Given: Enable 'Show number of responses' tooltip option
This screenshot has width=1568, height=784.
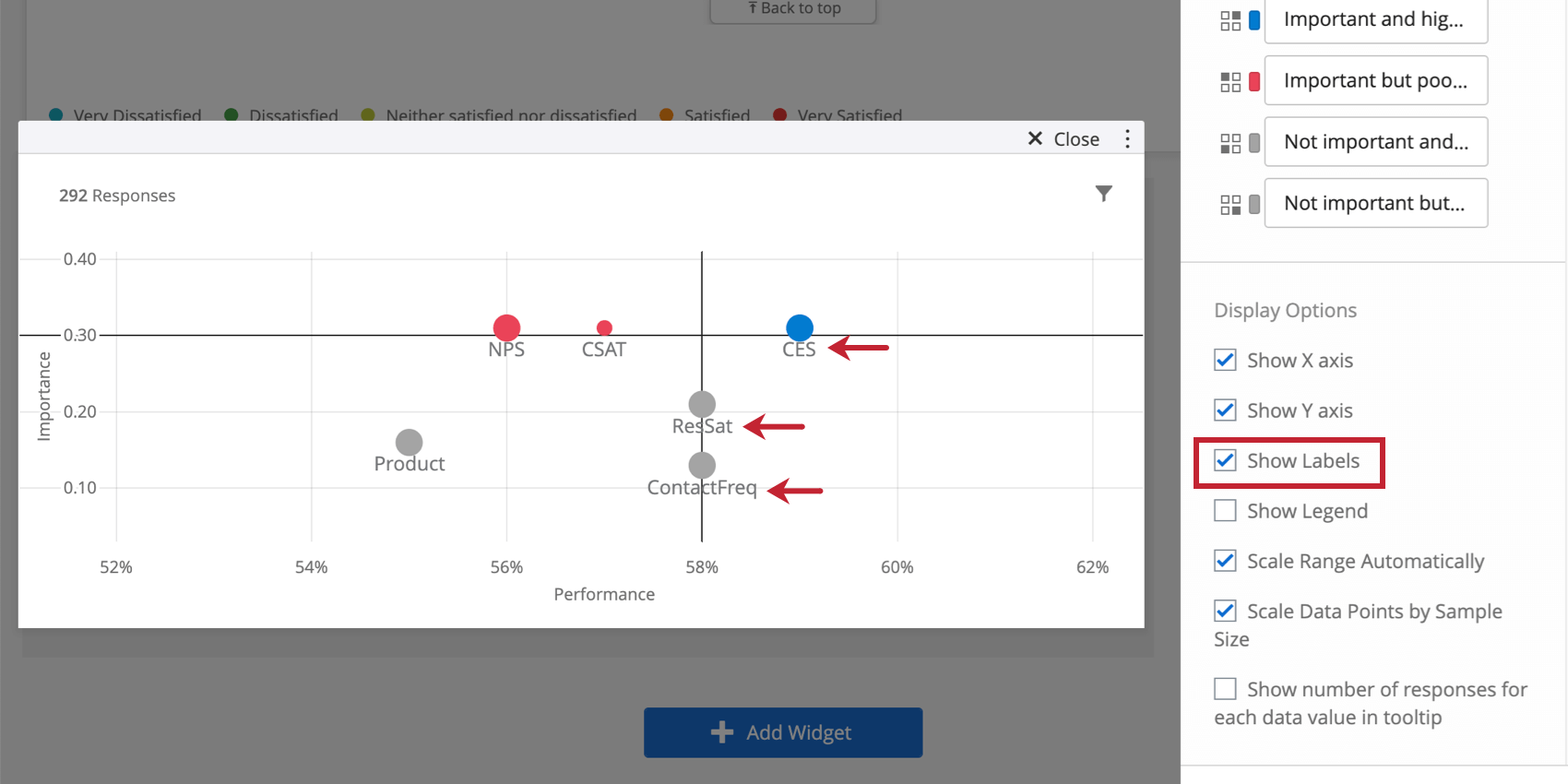Looking at the screenshot, I should (1225, 688).
